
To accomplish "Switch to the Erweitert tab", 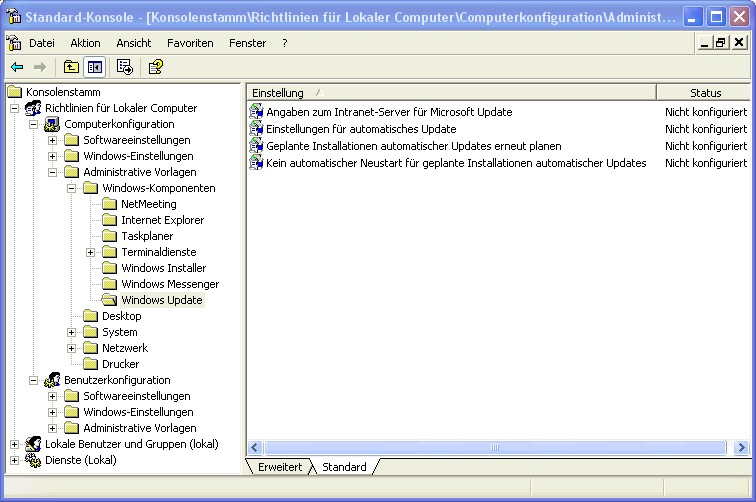I will pyautogui.click(x=280, y=467).
